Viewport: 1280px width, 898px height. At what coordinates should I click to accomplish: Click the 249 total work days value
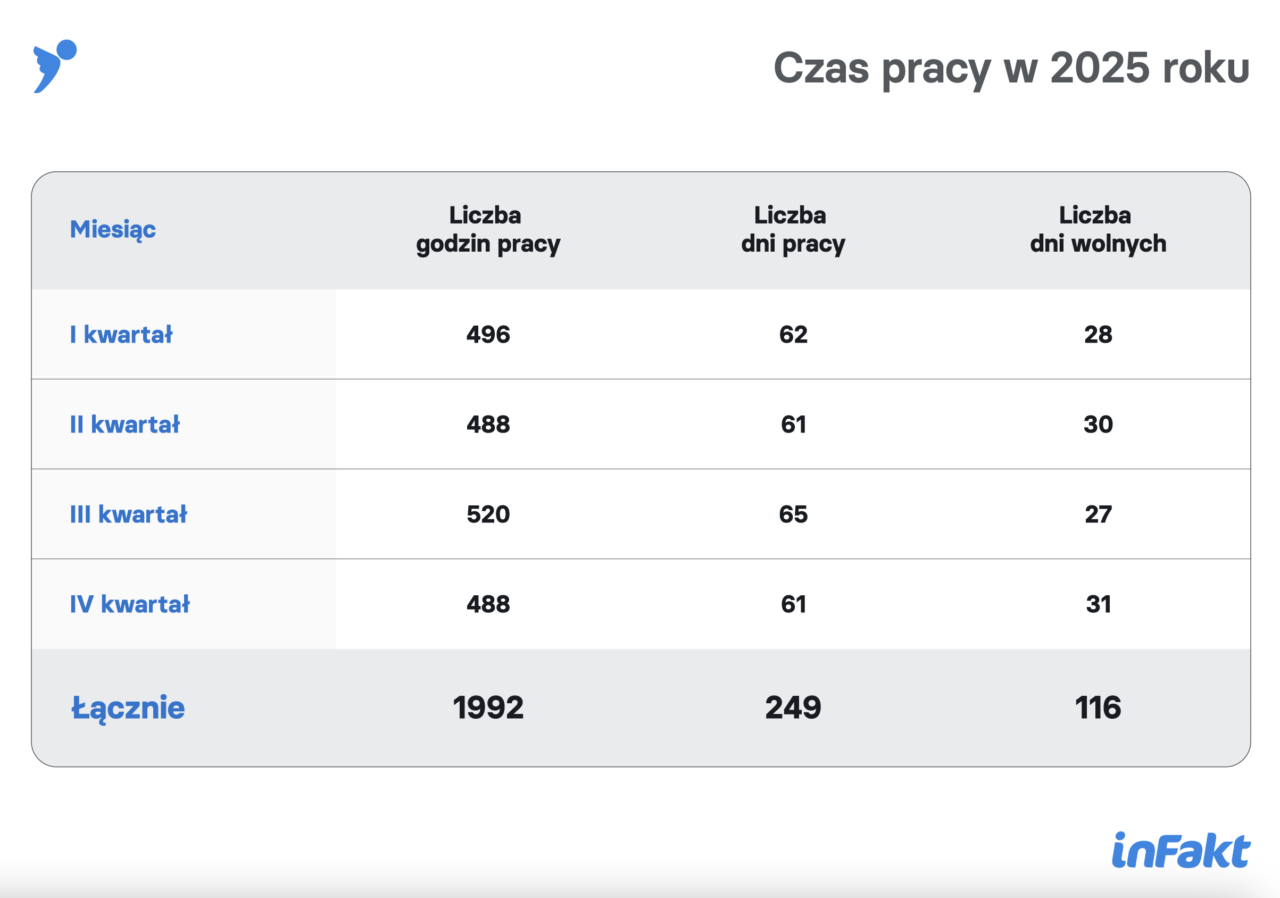click(793, 708)
